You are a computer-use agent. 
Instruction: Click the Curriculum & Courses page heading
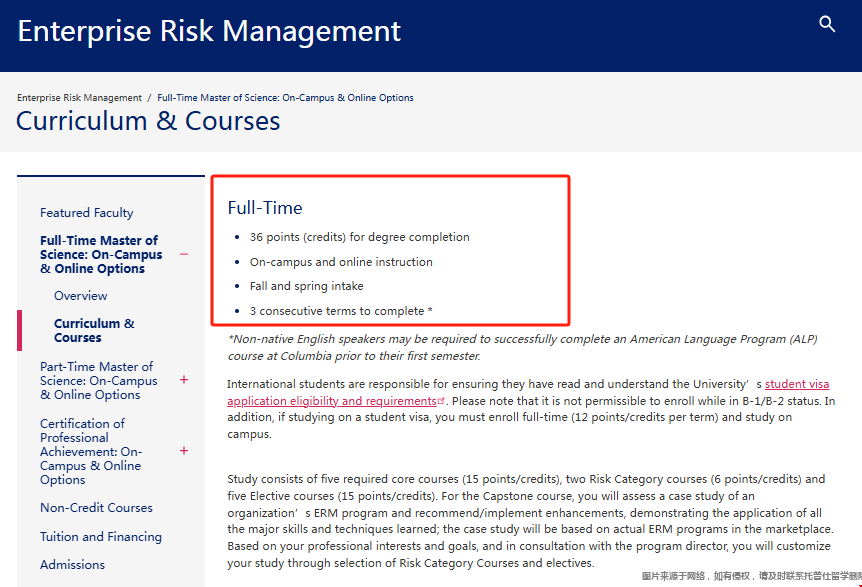(148, 122)
